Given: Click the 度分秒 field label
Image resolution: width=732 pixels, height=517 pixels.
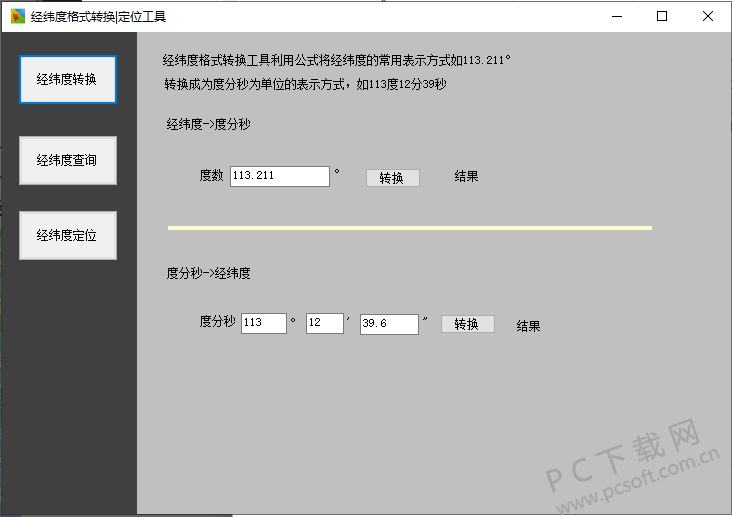Looking at the screenshot, I should (217, 322).
